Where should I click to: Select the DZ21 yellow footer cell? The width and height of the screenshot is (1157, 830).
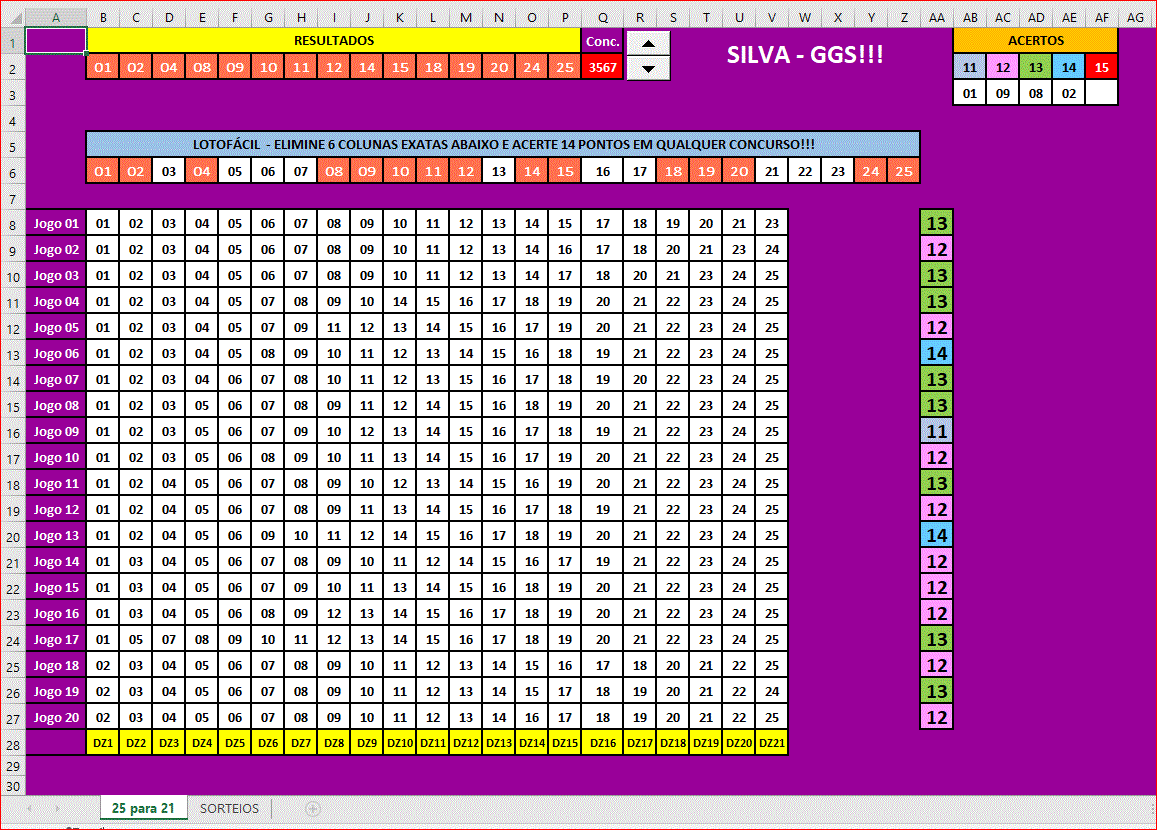click(x=771, y=743)
